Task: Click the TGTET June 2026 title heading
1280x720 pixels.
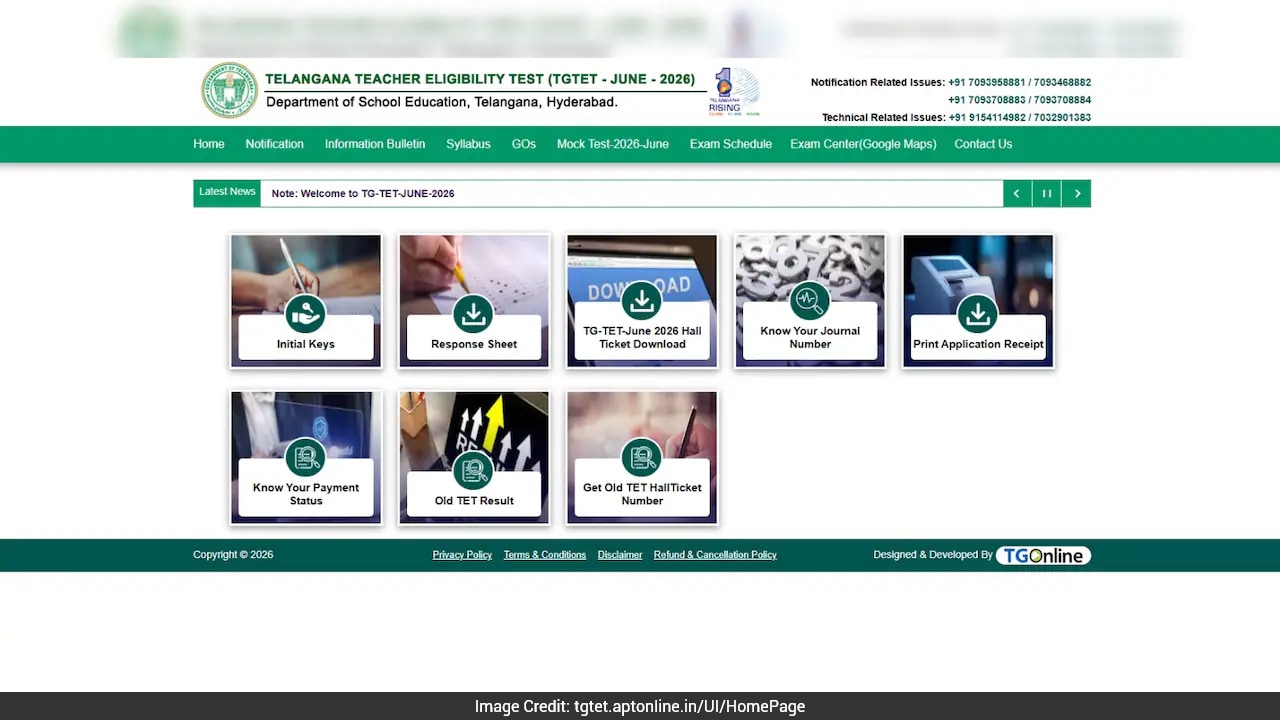Action: (480, 79)
